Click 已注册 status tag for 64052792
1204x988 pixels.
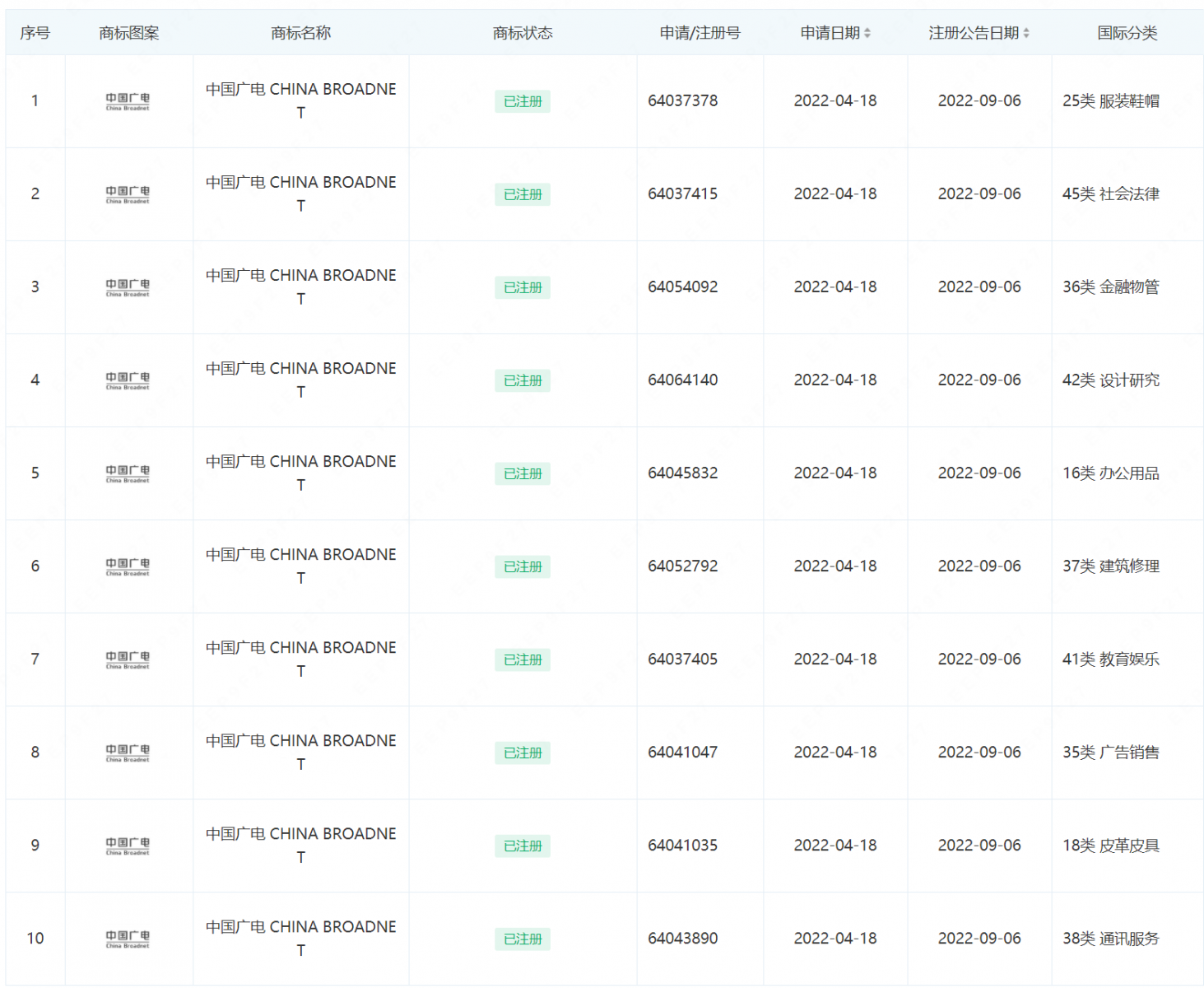pyautogui.click(x=523, y=566)
